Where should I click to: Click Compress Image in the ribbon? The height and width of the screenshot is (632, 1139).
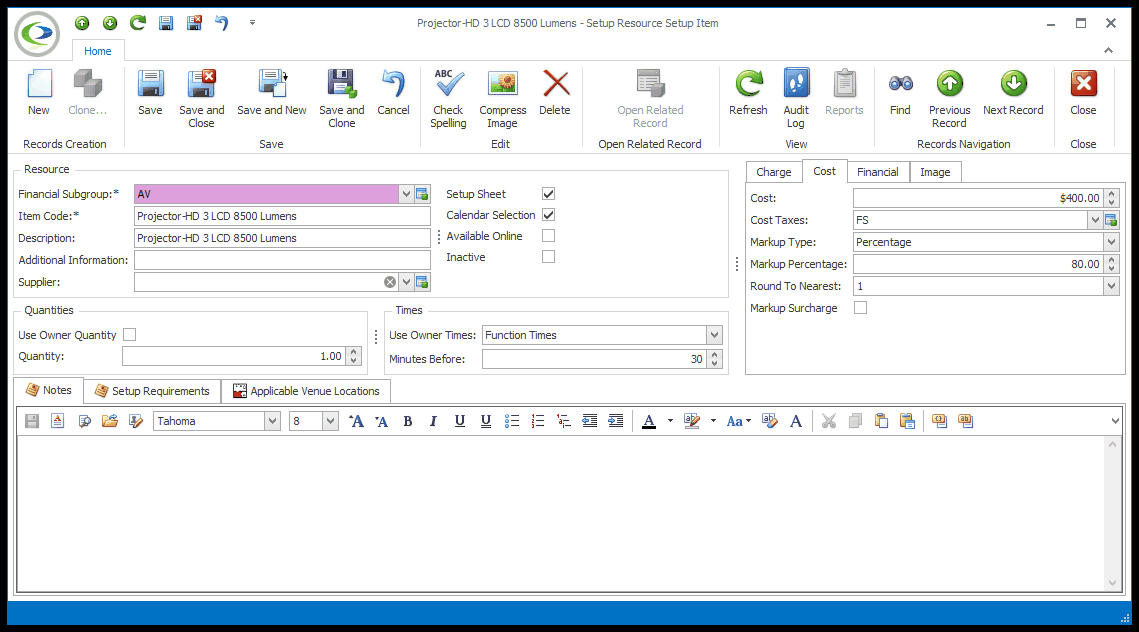pos(503,99)
